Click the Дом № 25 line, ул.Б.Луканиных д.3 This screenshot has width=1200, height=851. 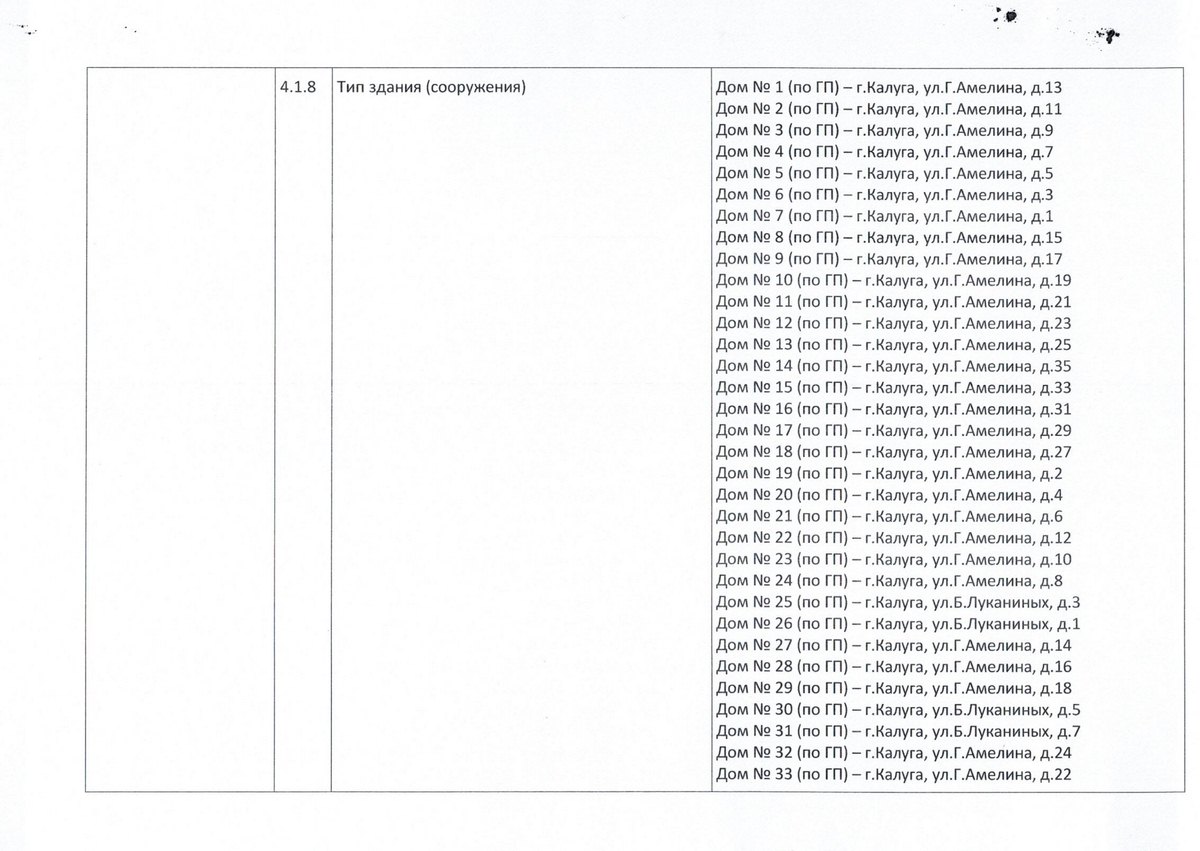(899, 602)
